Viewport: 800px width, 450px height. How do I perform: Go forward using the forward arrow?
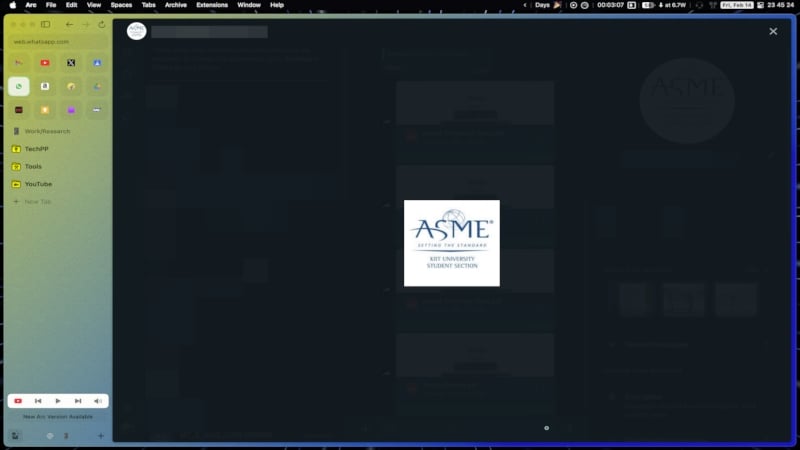pos(85,24)
